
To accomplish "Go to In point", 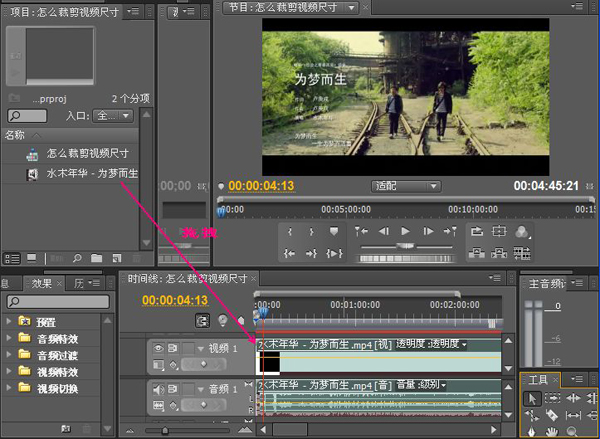I will pos(290,253).
